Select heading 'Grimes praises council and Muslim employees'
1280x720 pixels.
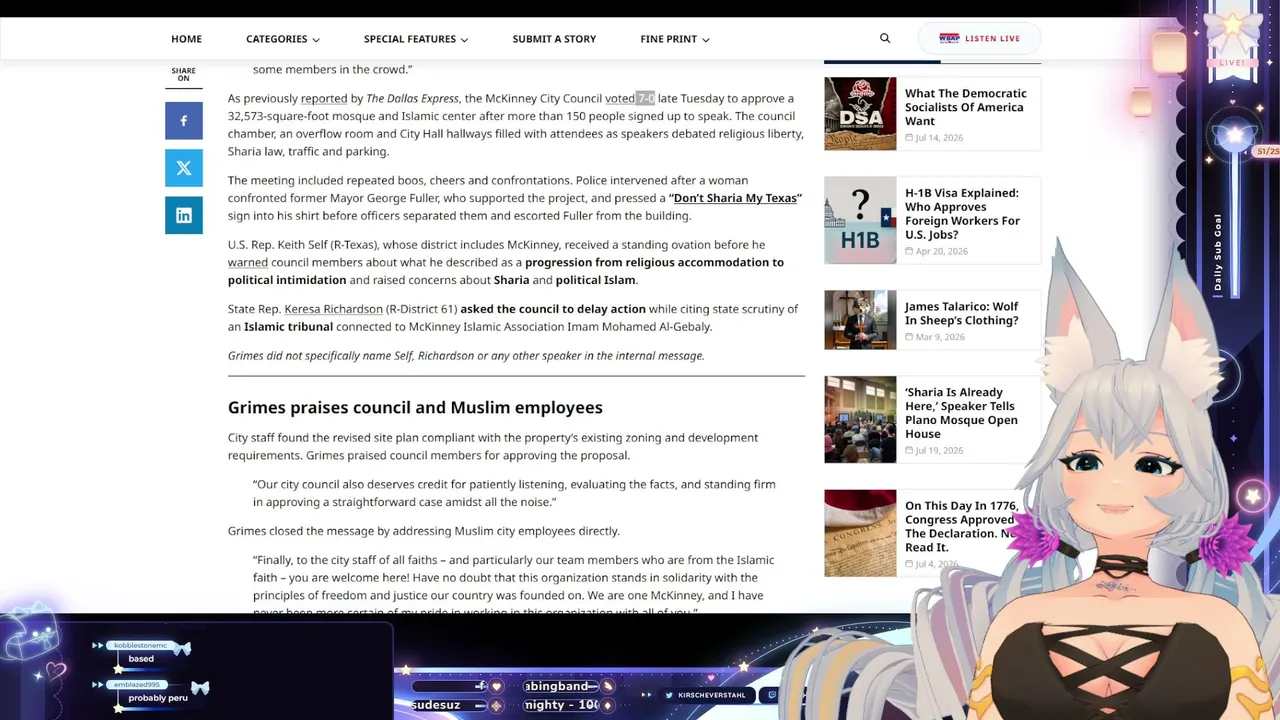pyautogui.click(x=415, y=407)
